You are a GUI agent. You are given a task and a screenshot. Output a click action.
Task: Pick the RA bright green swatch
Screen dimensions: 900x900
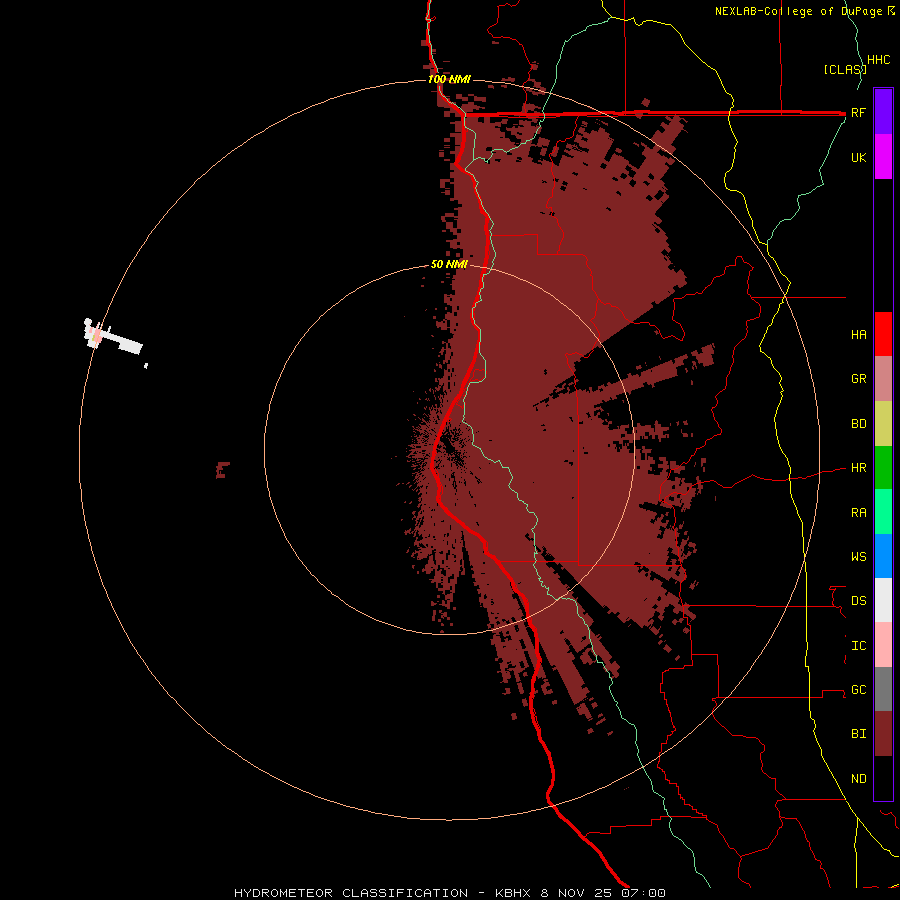(x=883, y=512)
